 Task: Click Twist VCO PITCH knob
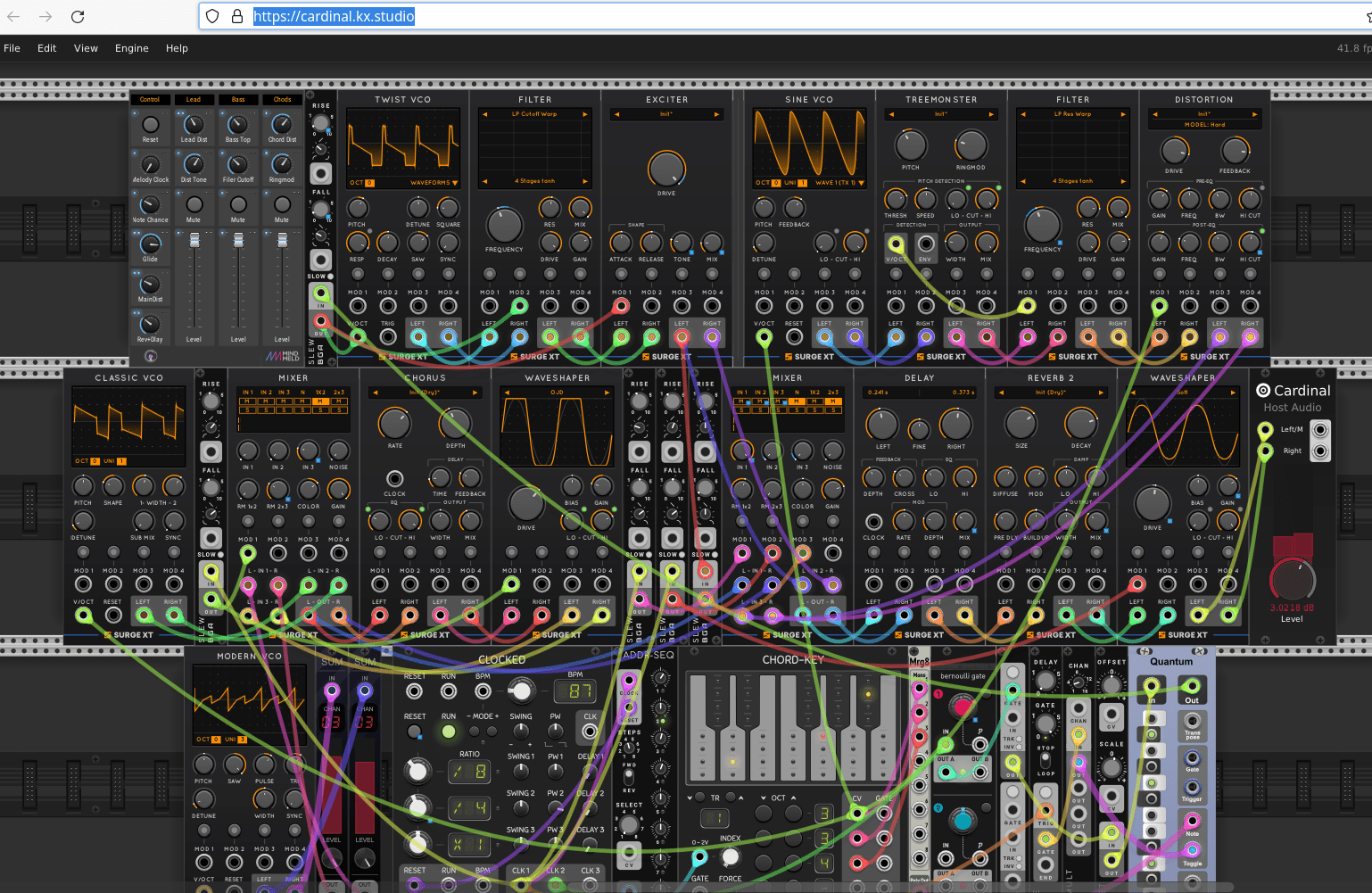(357, 209)
